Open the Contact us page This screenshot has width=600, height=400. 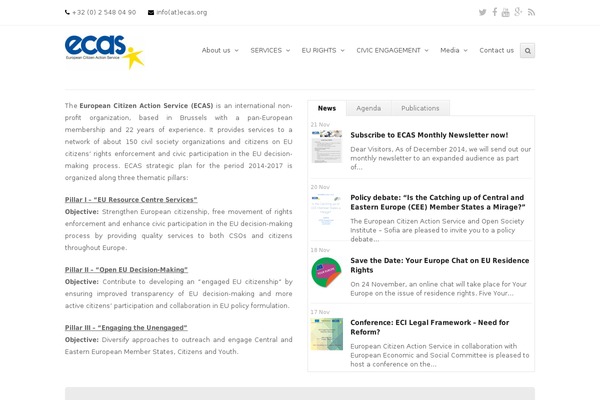(496, 50)
